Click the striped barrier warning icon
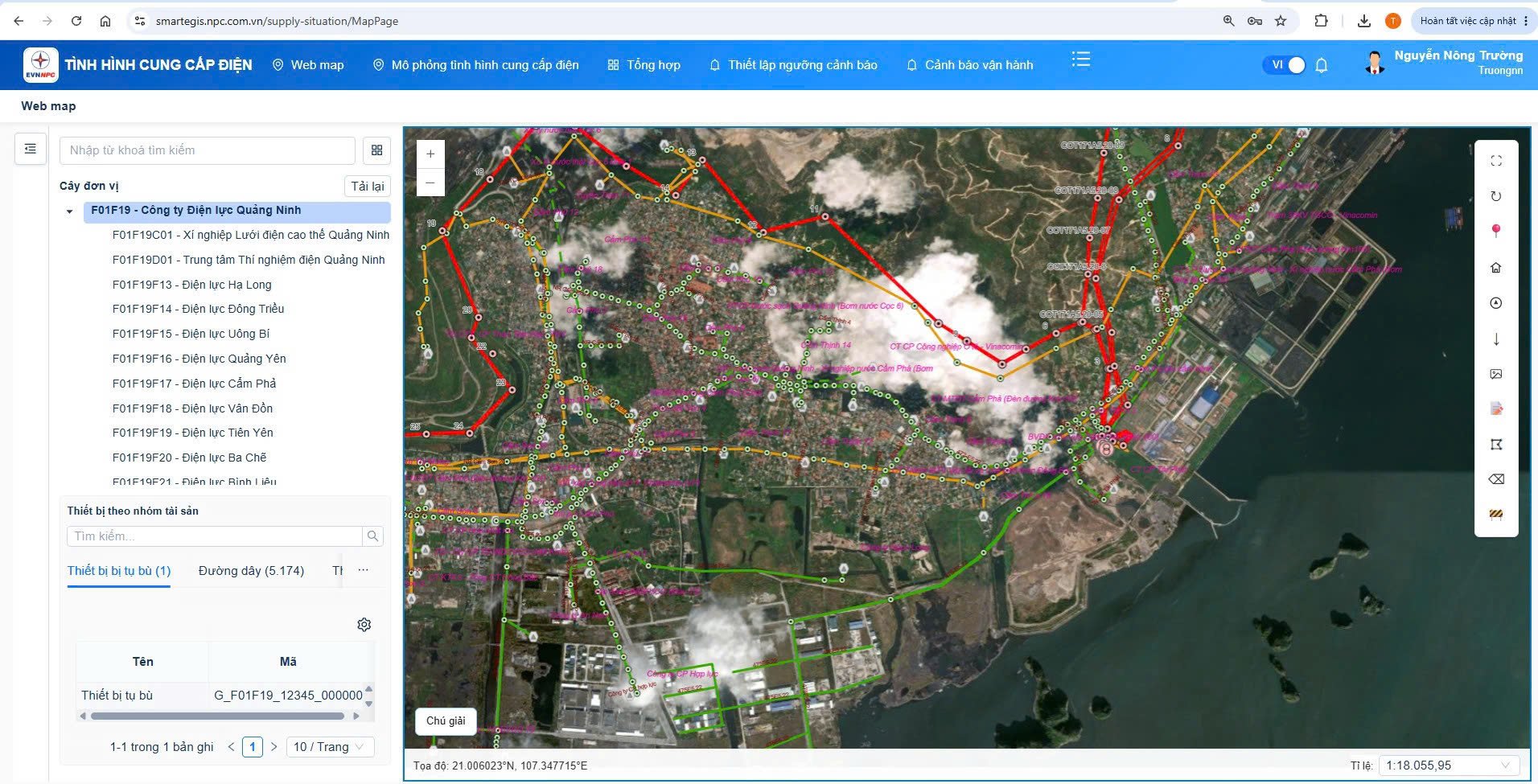 point(1496,515)
